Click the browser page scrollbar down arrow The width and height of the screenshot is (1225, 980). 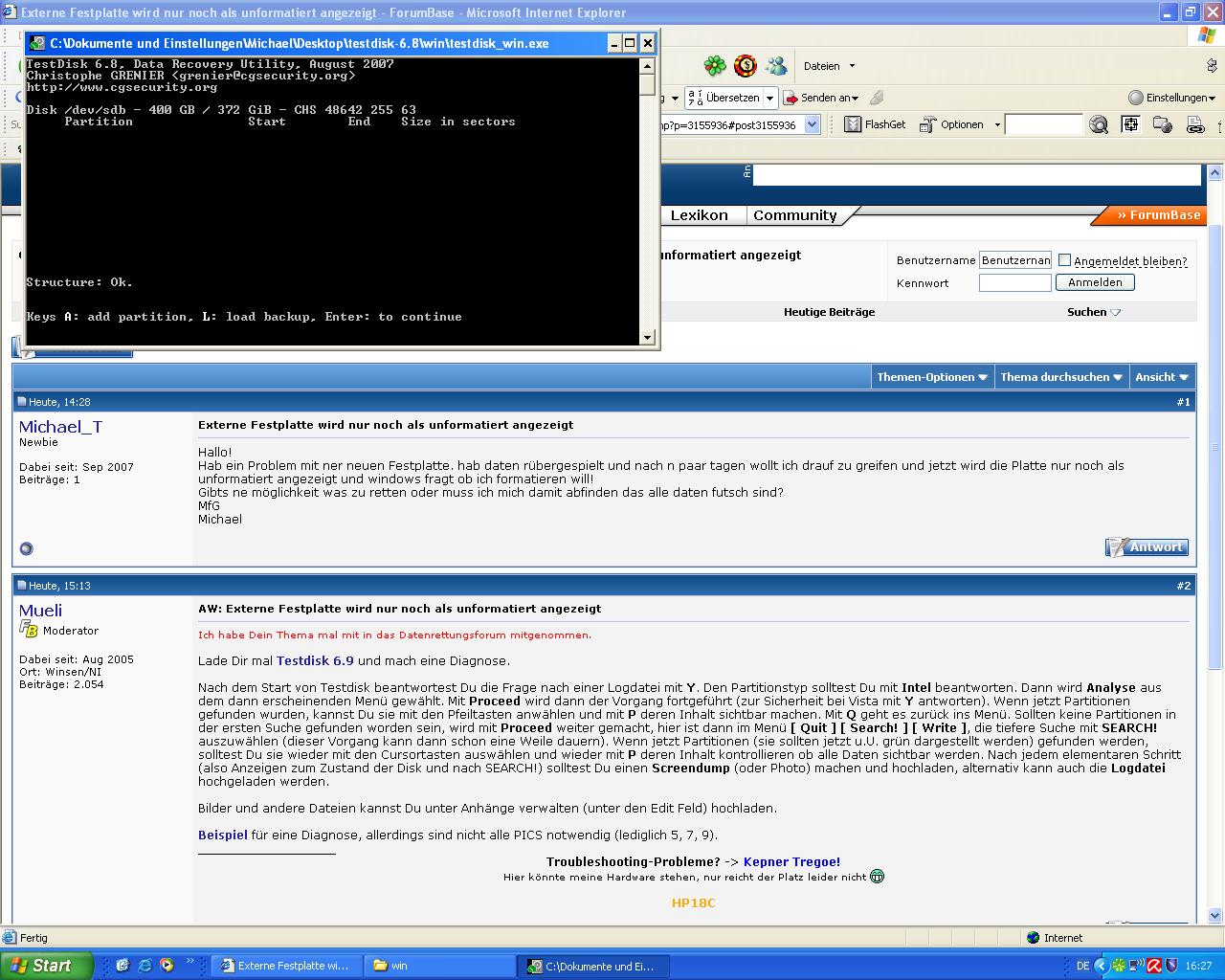click(x=1215, y=915)
